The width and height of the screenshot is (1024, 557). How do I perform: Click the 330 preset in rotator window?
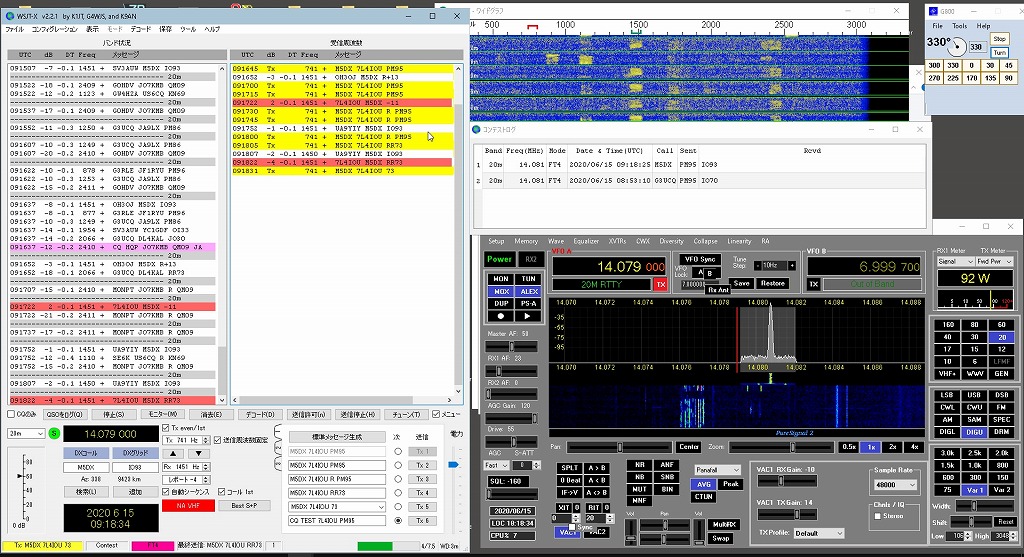(953, 65)
